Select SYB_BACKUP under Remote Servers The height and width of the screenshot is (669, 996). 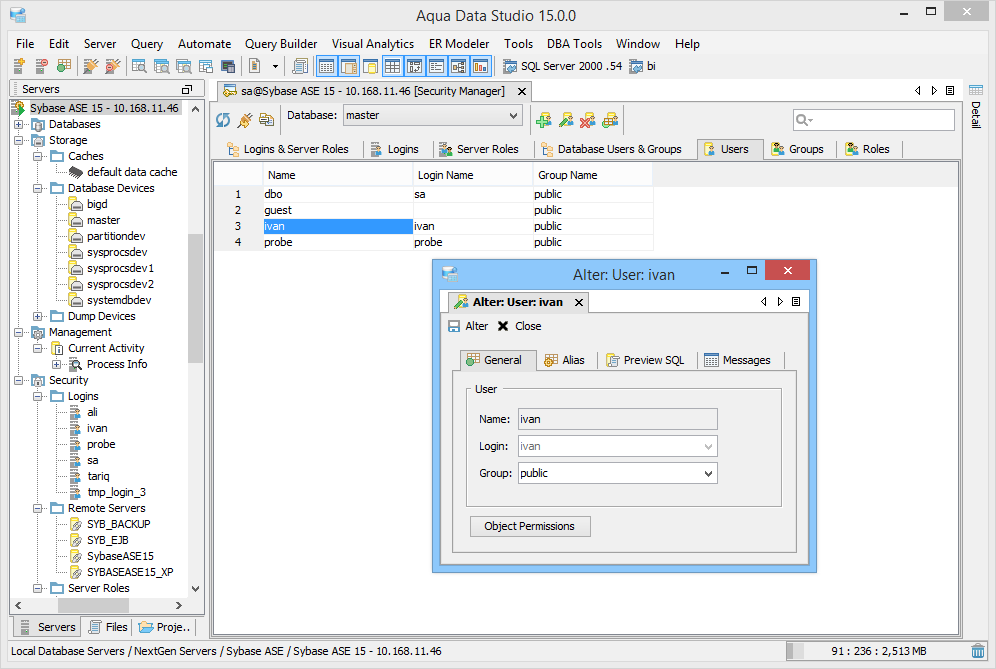coord(119,524)
